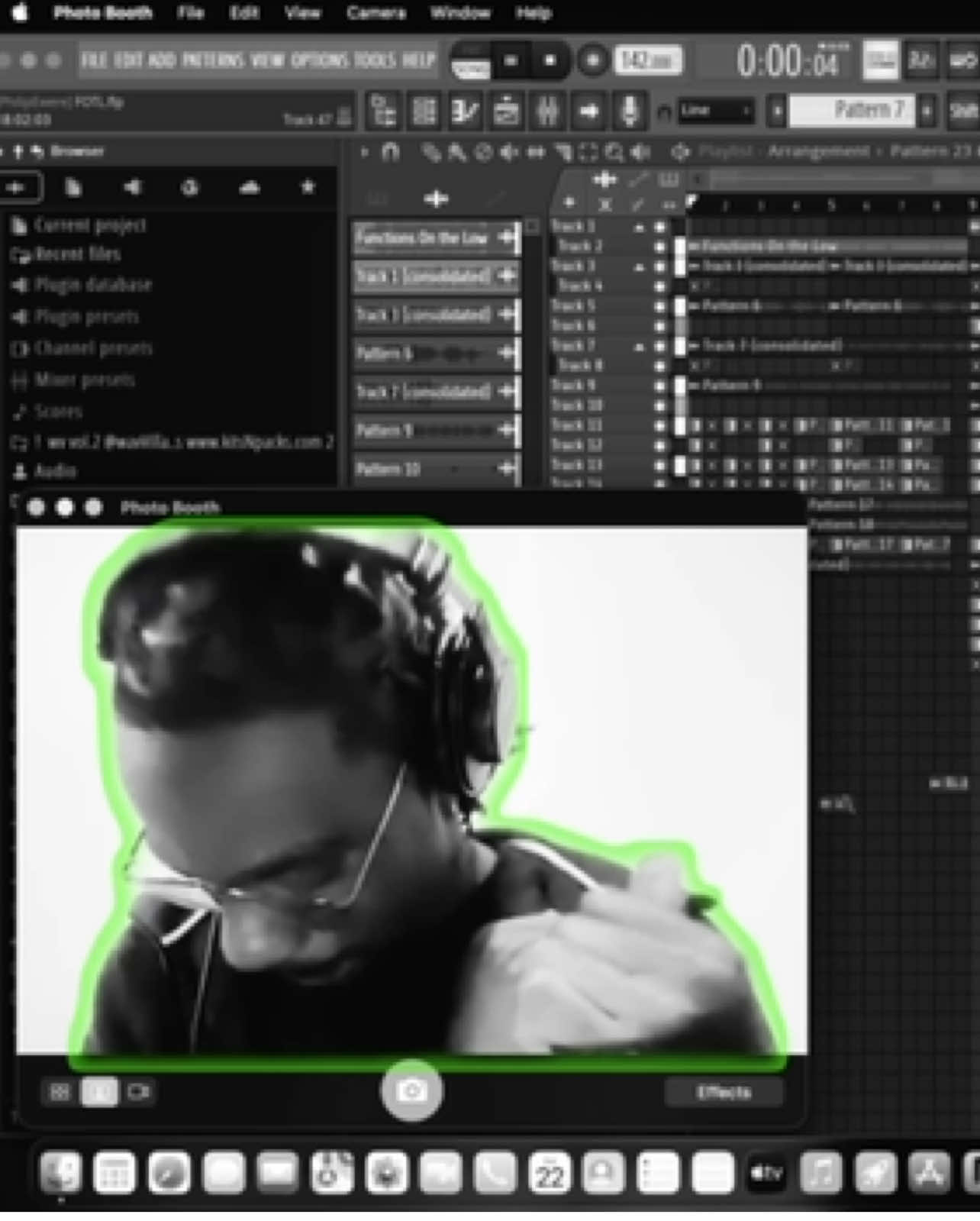Arm the transport record button
This screenshot has width=980, height=1221.
(592, 60)
